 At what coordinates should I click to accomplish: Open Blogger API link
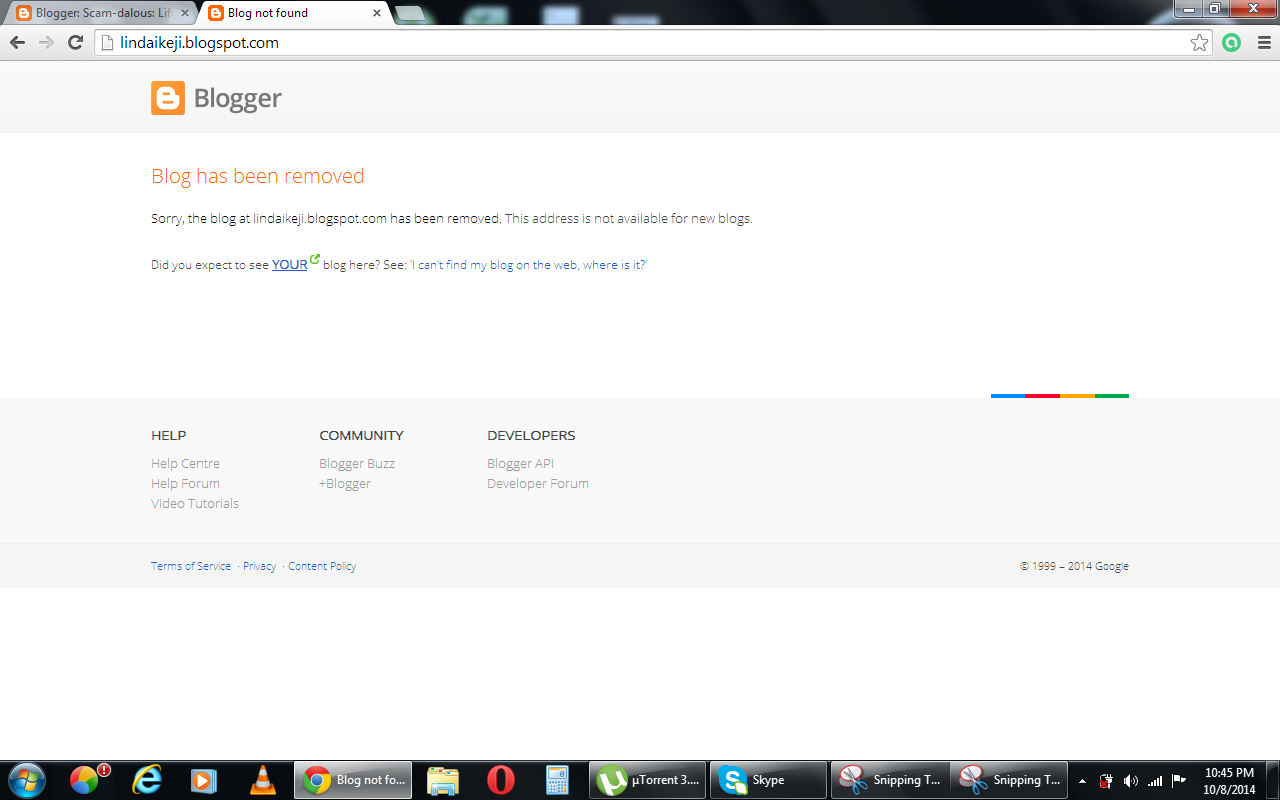coord(520,463)
